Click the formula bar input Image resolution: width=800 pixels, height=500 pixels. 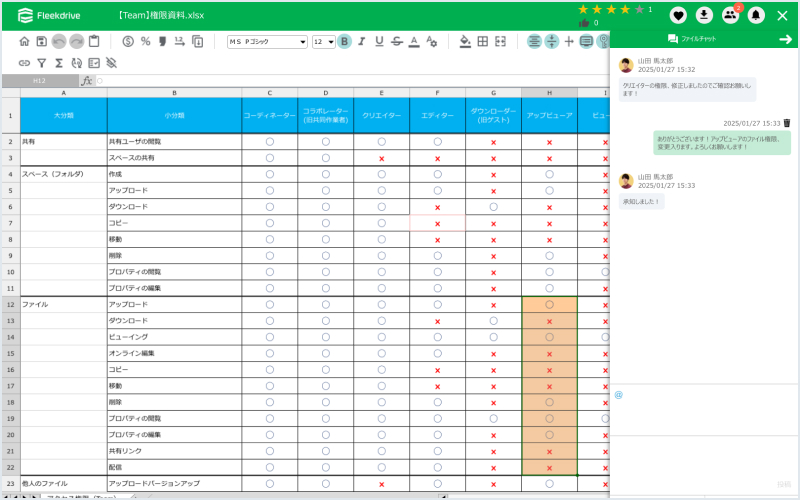click(352, 81)
